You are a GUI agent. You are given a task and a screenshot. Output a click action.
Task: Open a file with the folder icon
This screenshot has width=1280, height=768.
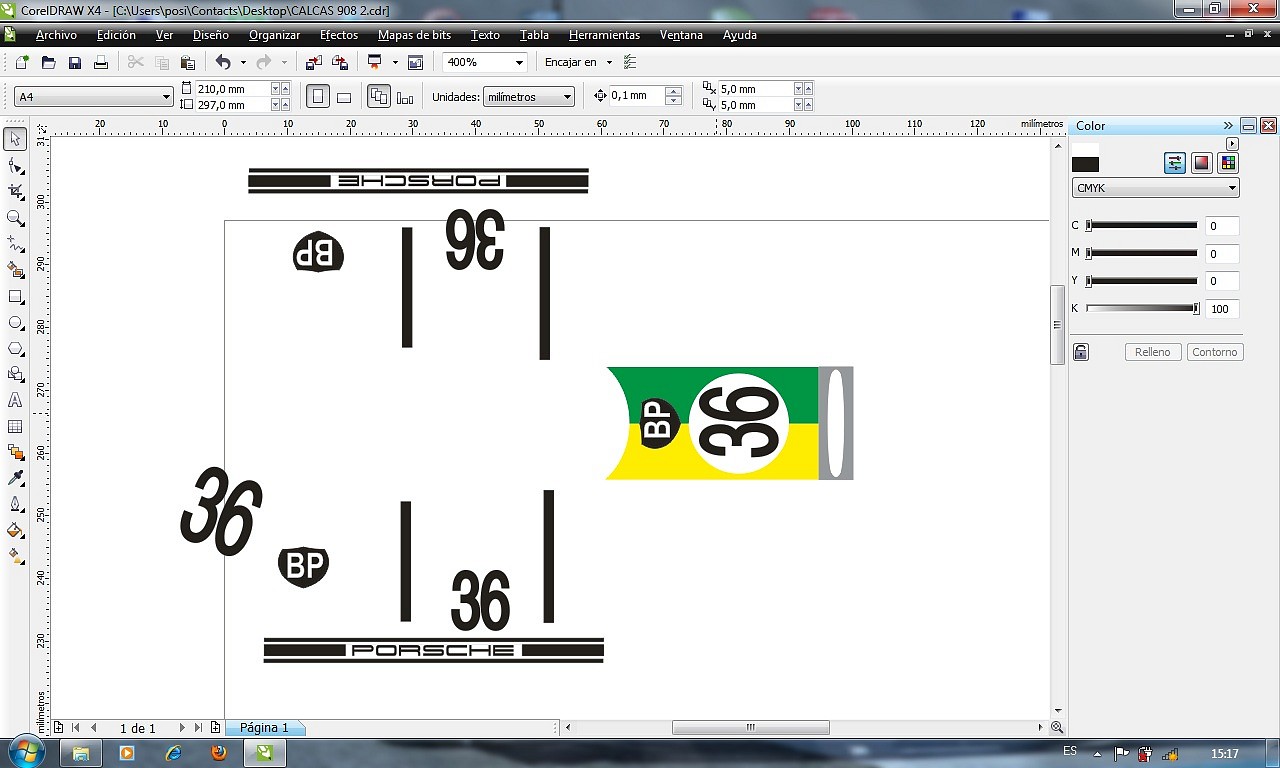coord(48,62)
